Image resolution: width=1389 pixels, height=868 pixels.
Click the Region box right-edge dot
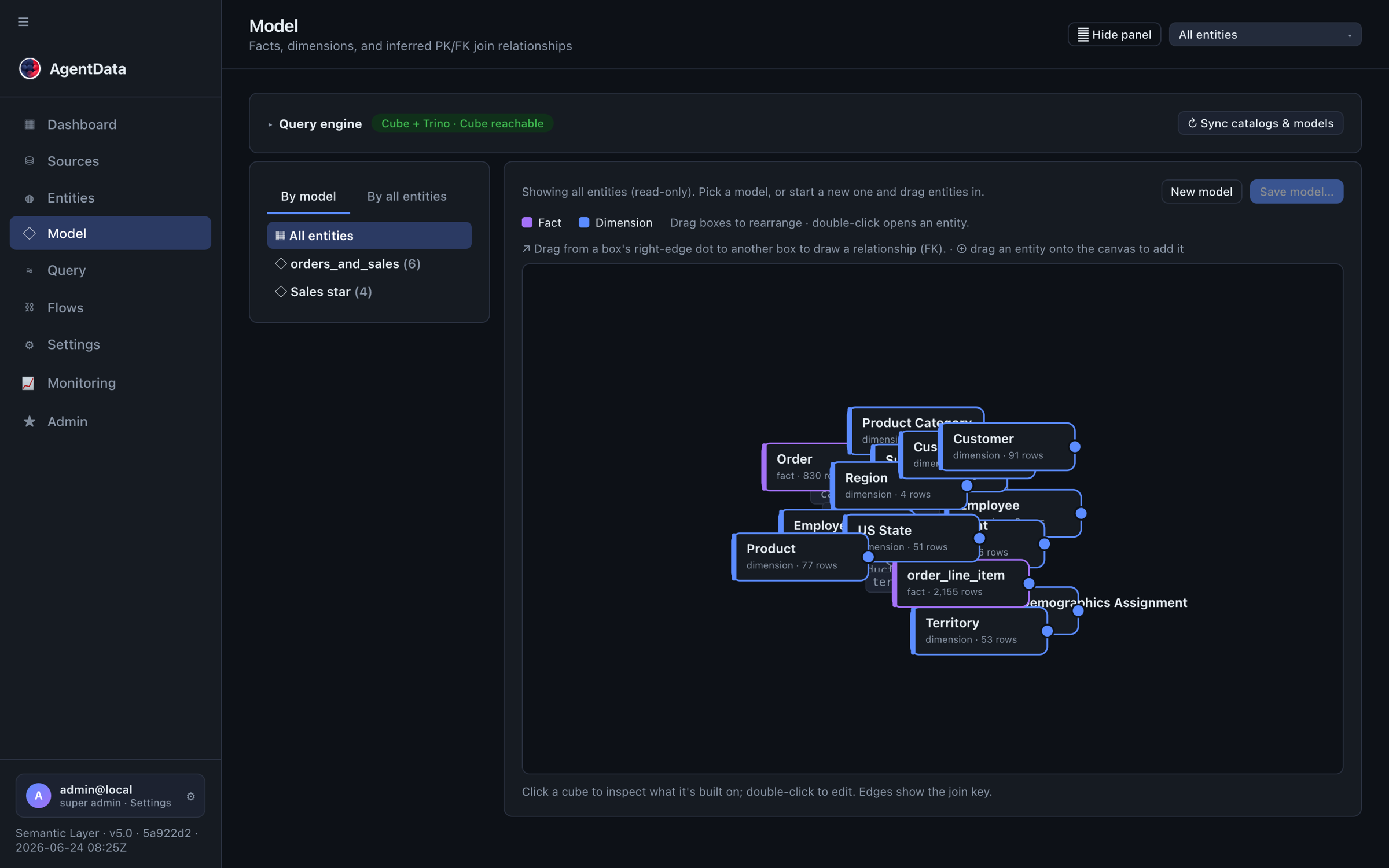point(967,486)
